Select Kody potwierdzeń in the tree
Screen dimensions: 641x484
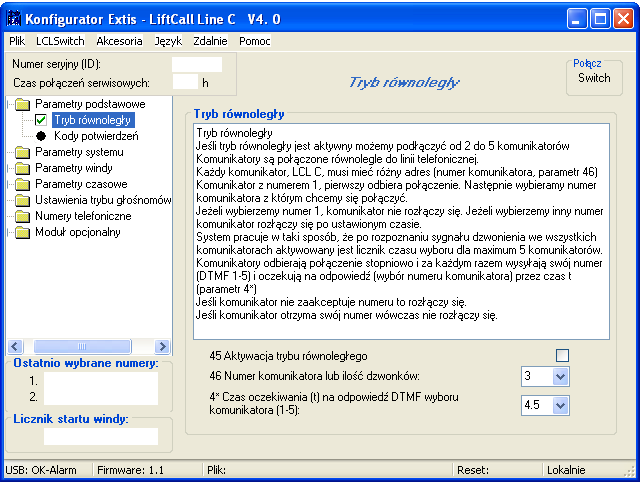(96, 136)
